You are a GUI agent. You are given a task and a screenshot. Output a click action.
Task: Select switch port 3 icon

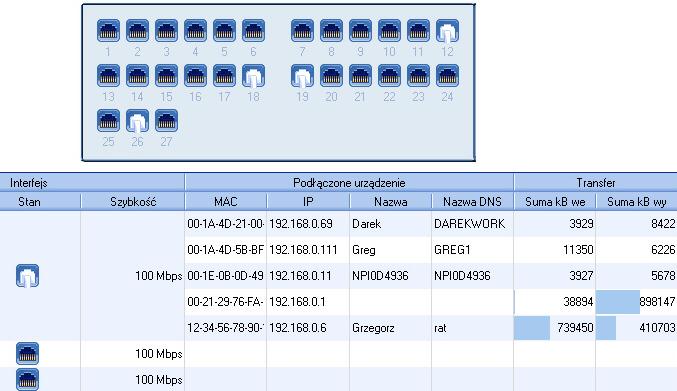pyautogui.click(x=166, y=31)
